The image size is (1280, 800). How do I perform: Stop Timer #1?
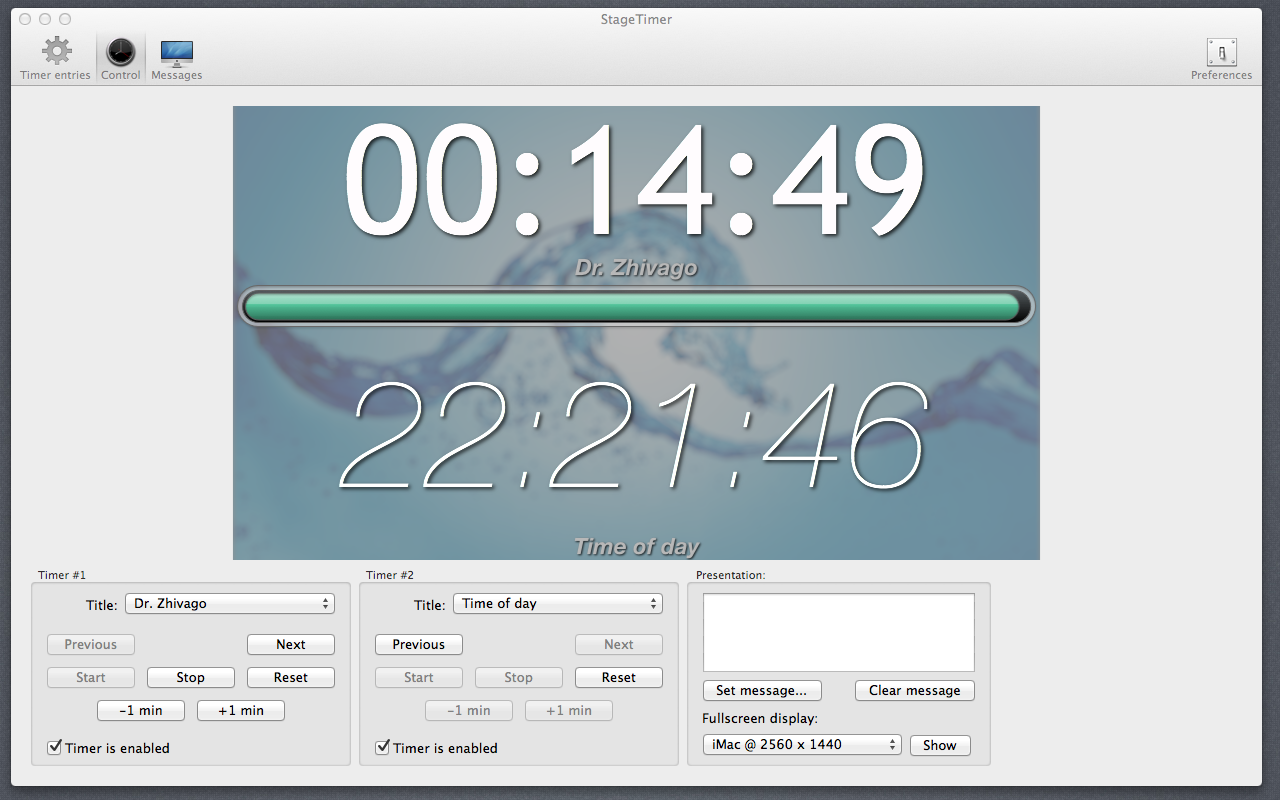point(191,678)
